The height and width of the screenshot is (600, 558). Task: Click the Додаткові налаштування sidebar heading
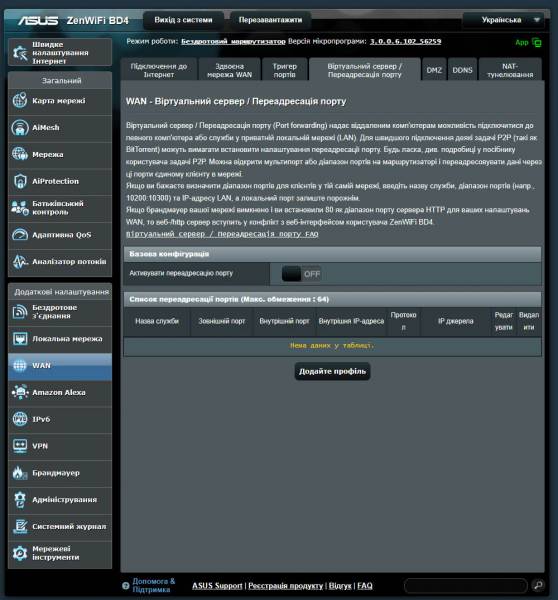[61, 292]
